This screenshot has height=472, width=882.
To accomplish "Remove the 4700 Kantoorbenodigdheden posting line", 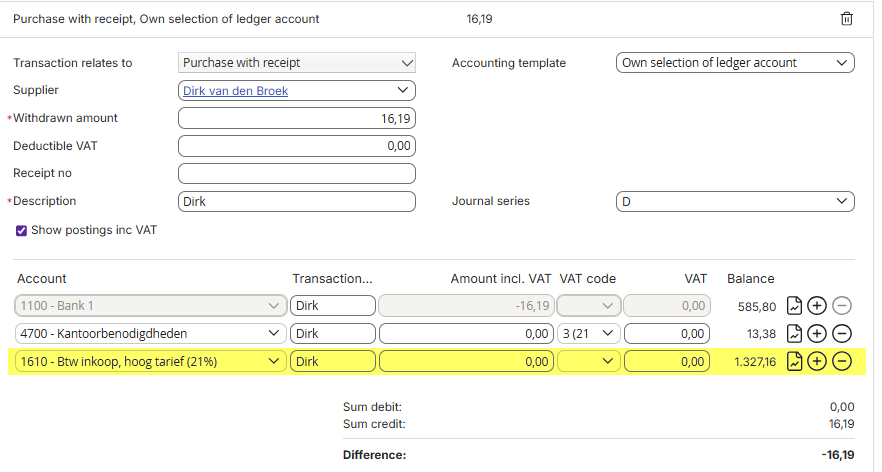I will point(842,334).
